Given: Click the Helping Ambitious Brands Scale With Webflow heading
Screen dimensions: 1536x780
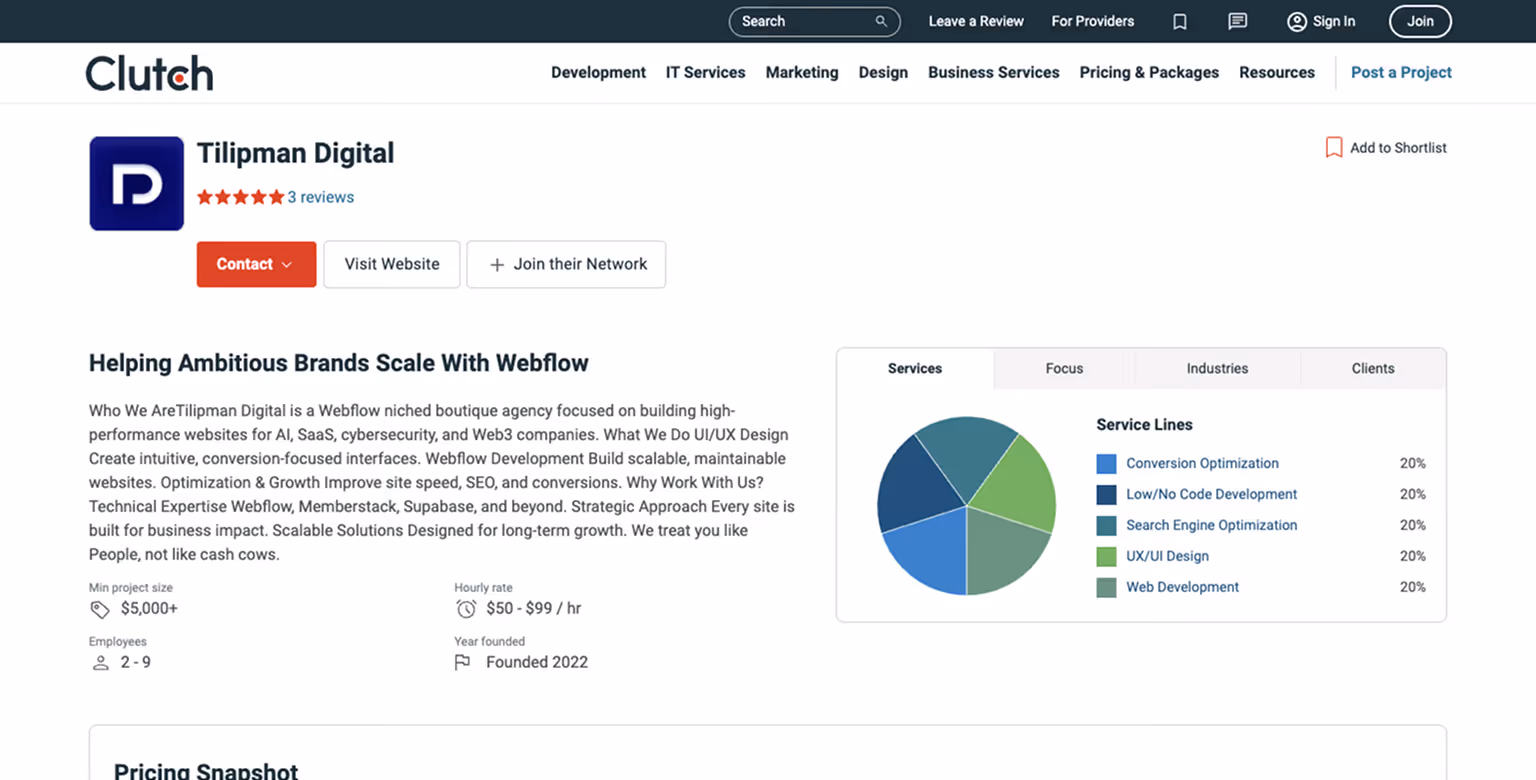Looking at the screenshot, I should tap(338, 363).
